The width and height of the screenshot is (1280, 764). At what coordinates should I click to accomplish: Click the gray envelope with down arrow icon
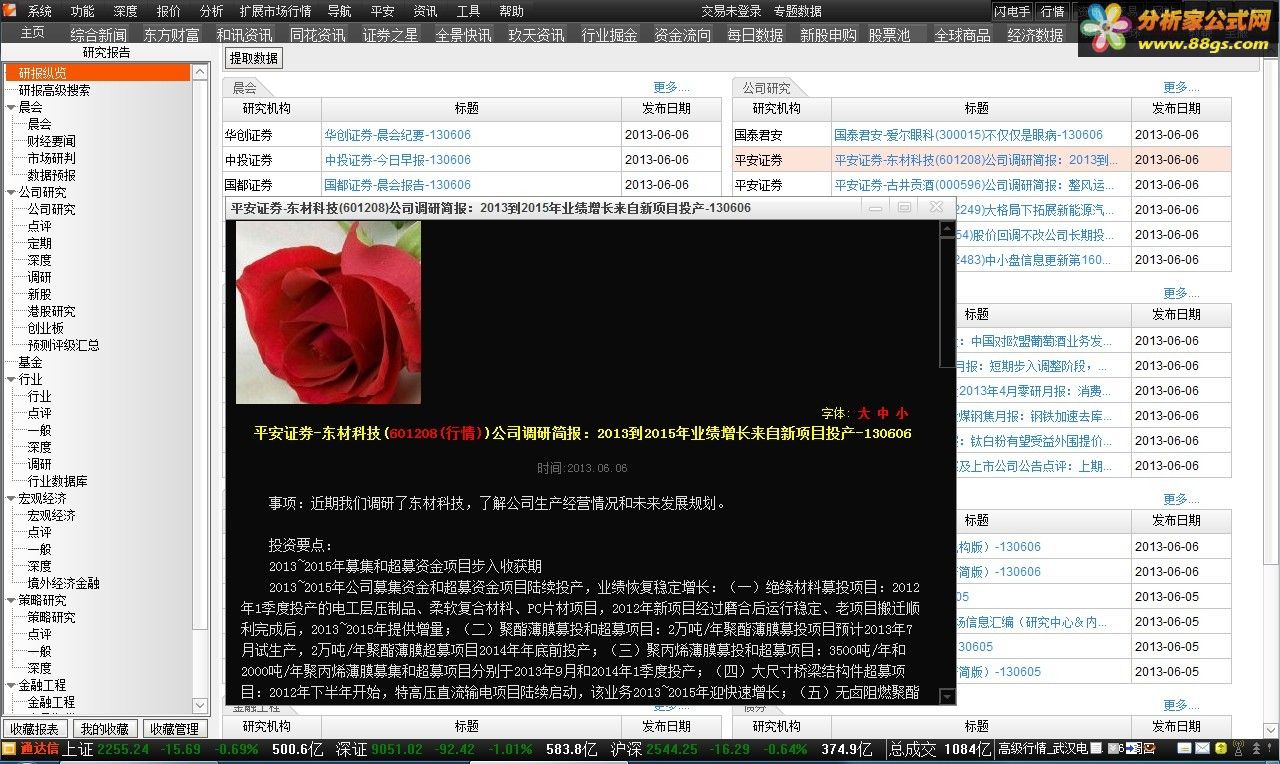pos(1113,748)
